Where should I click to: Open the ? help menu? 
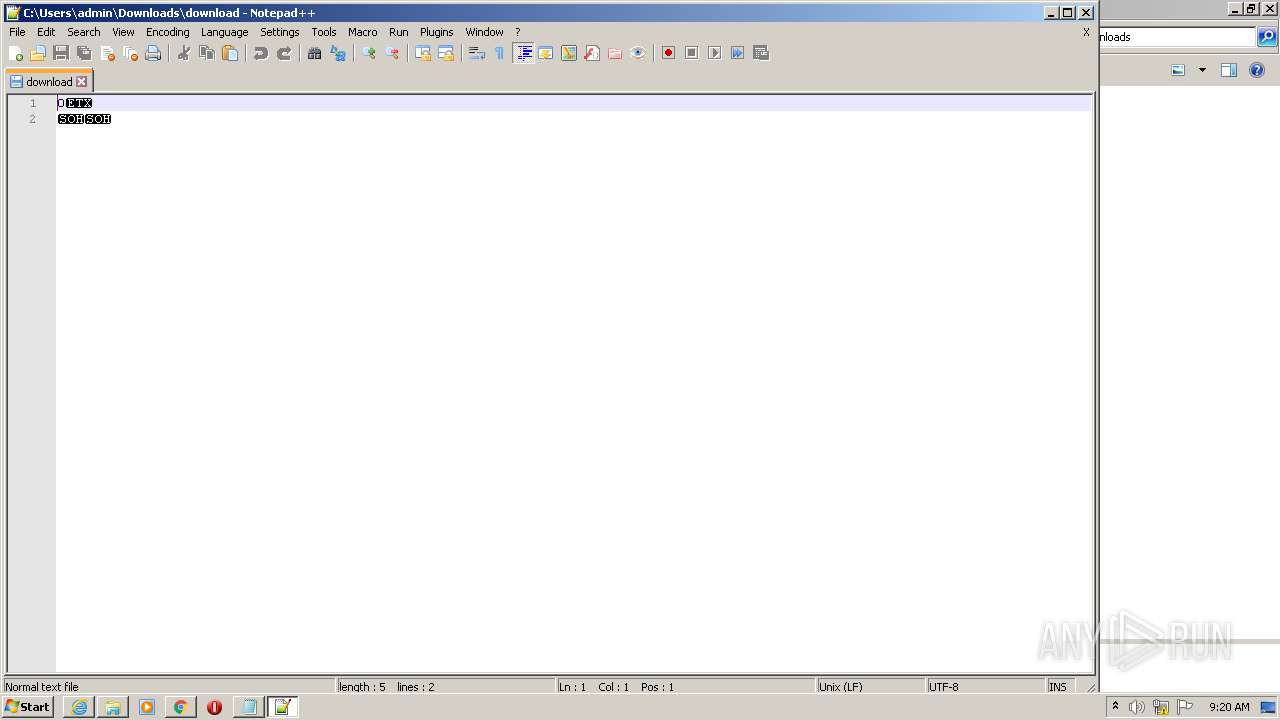(x=518, y=32)
